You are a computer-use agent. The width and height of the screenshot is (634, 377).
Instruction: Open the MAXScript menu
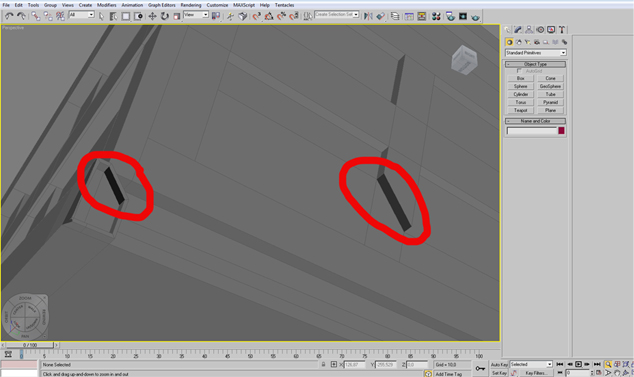[244, 5]
